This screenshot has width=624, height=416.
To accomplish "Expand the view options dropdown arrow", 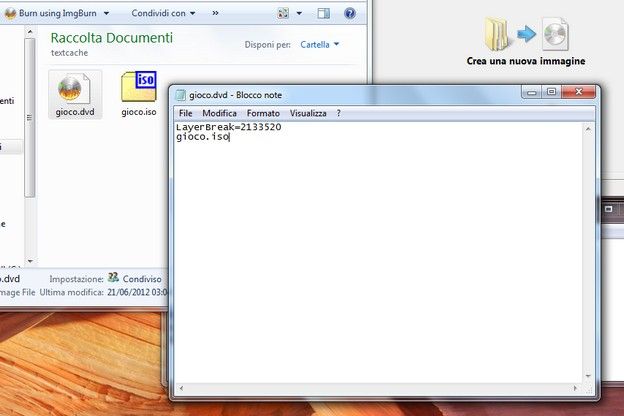I will 299,14.
